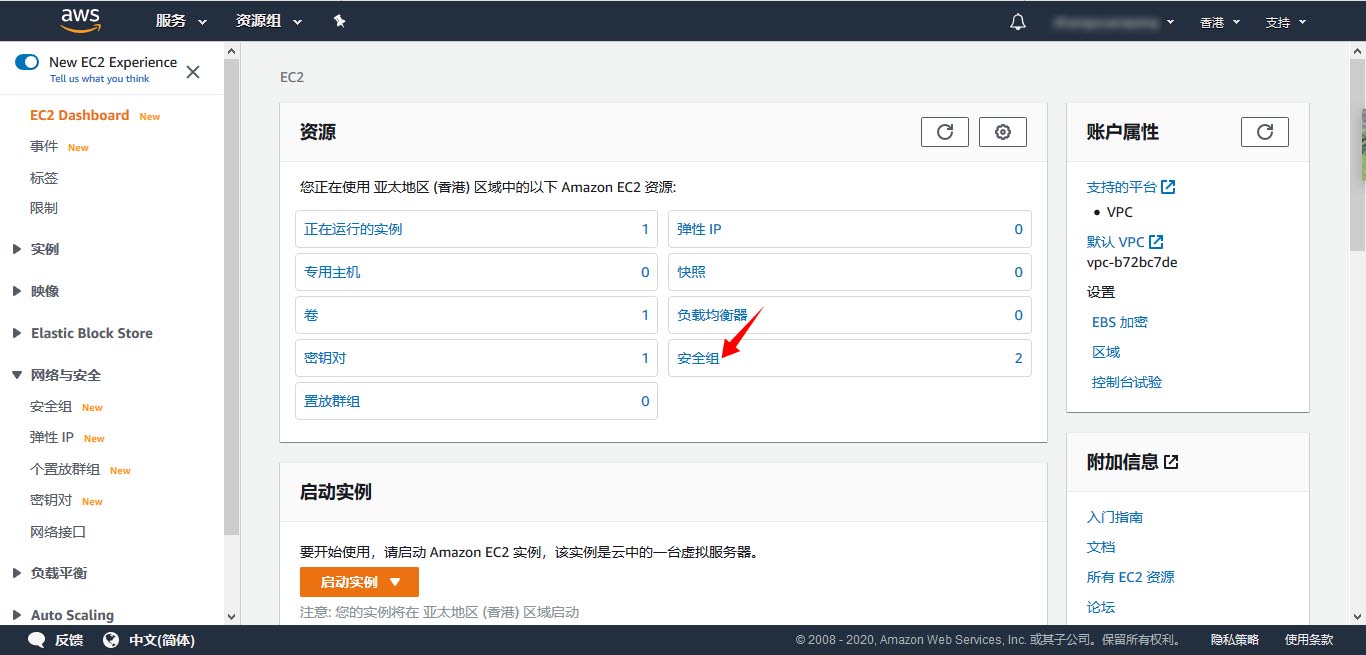1366x655 pixels.
Task: Open 限制 in sidebar
Action: click(44, 208)
